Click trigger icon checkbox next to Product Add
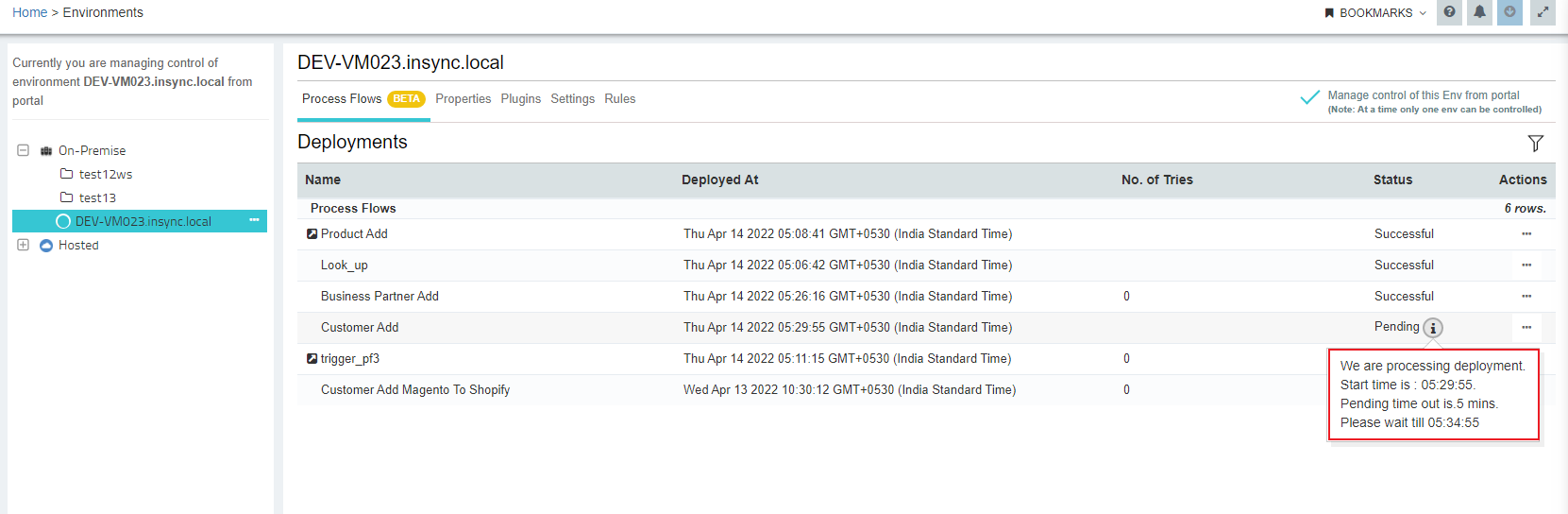Image resolution: width=1568 pixels, height=514 pixels. (312, 234)
